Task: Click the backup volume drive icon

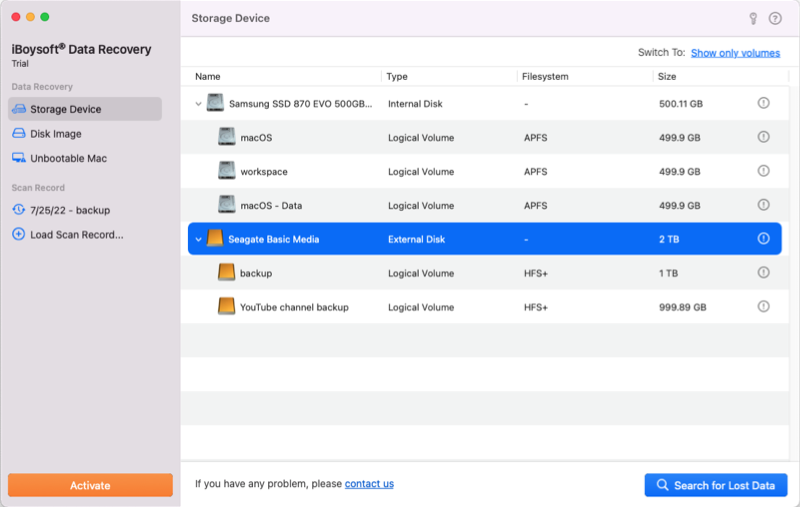Action: coord(226,273)
